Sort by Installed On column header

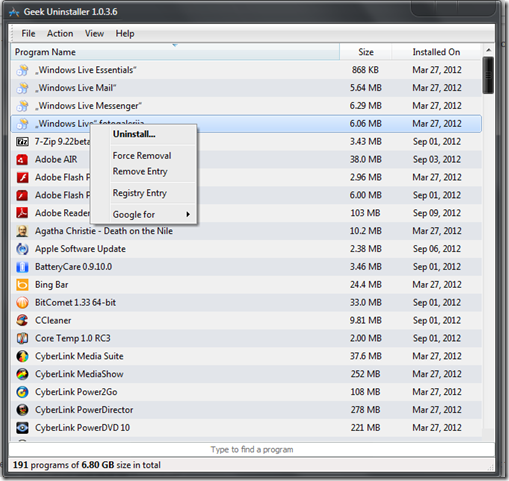pyautogui.click(x=436, y=52)
